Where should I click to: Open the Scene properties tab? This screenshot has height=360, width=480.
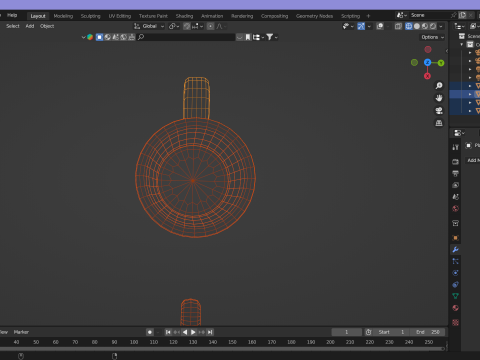point(455,197)
